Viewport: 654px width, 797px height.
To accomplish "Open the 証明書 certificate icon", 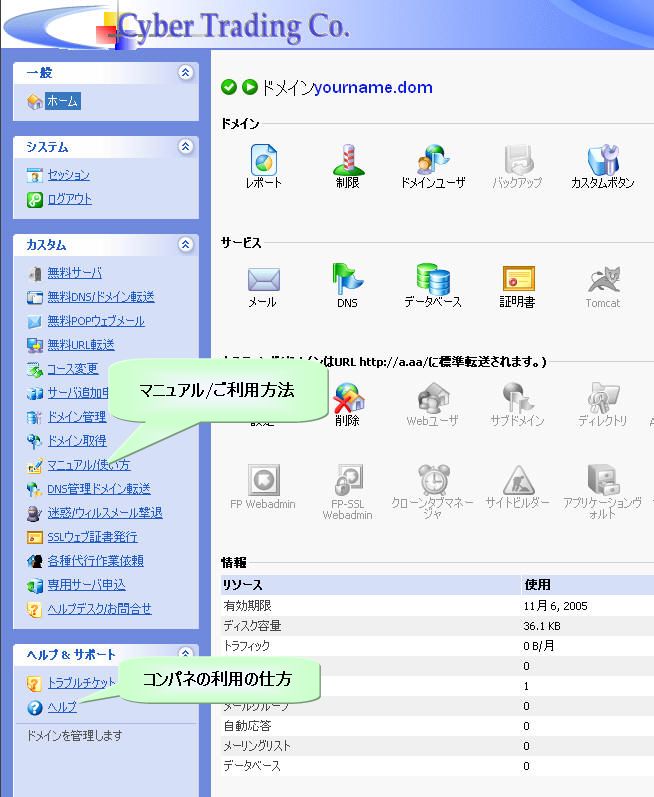I will pos(517,283).
